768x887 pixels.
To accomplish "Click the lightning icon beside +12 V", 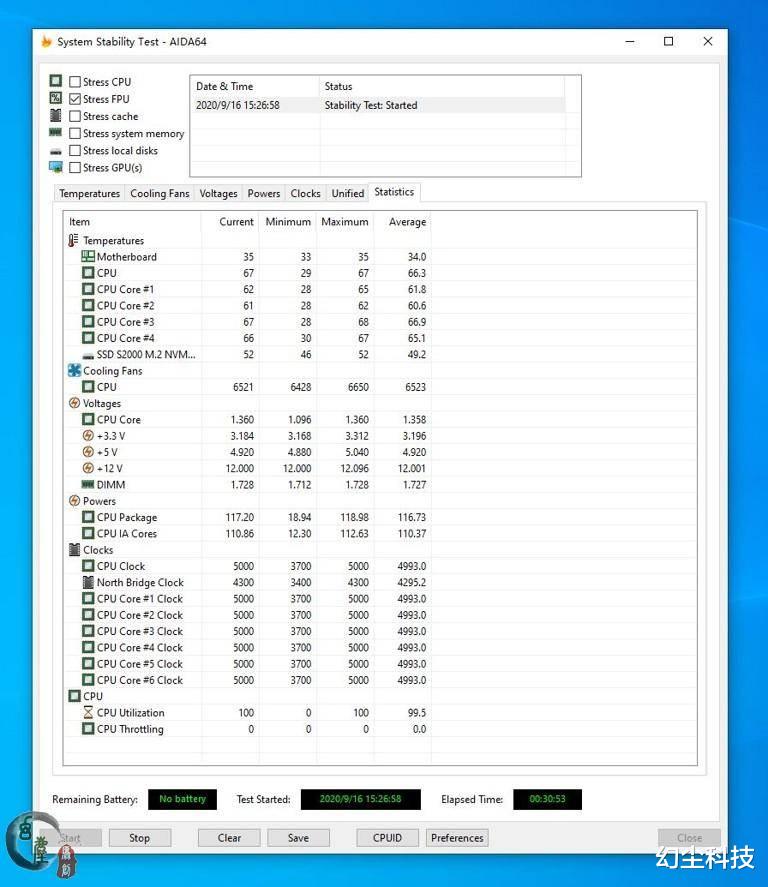I will click(88, 468).
